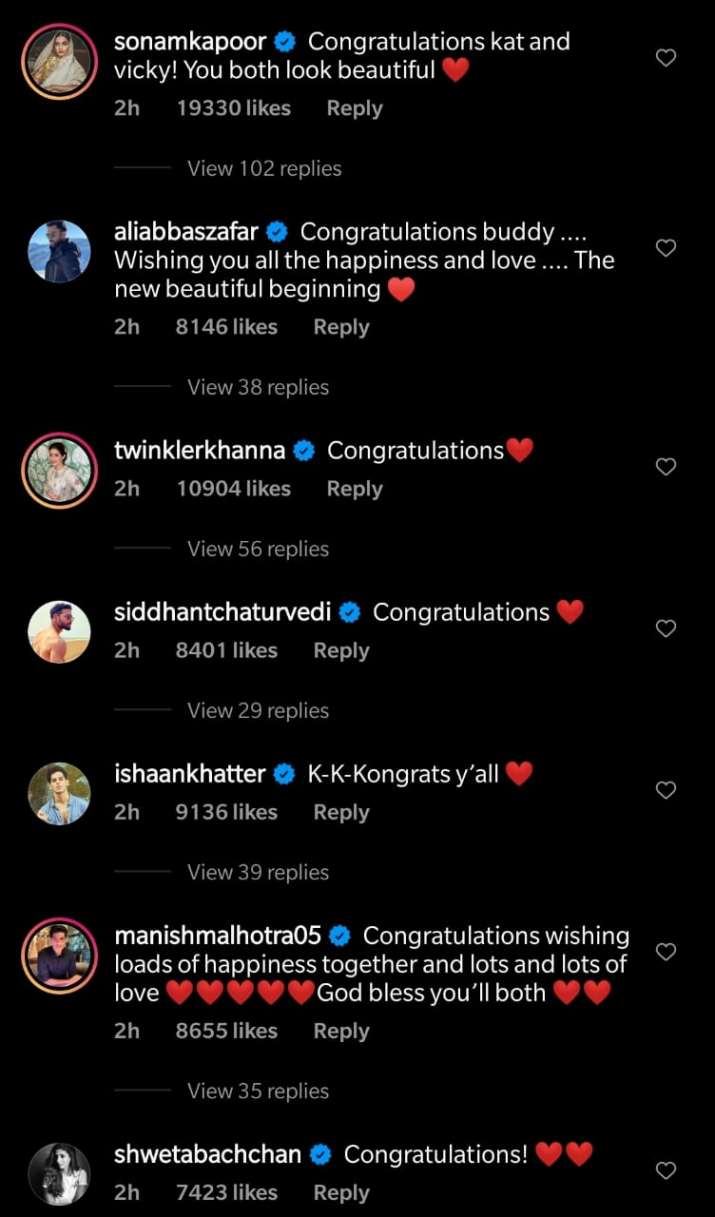Heart siddhantchaturvedi's Congratulations comment
Viewport: 715px width, 1217px height.
(666, 628)
